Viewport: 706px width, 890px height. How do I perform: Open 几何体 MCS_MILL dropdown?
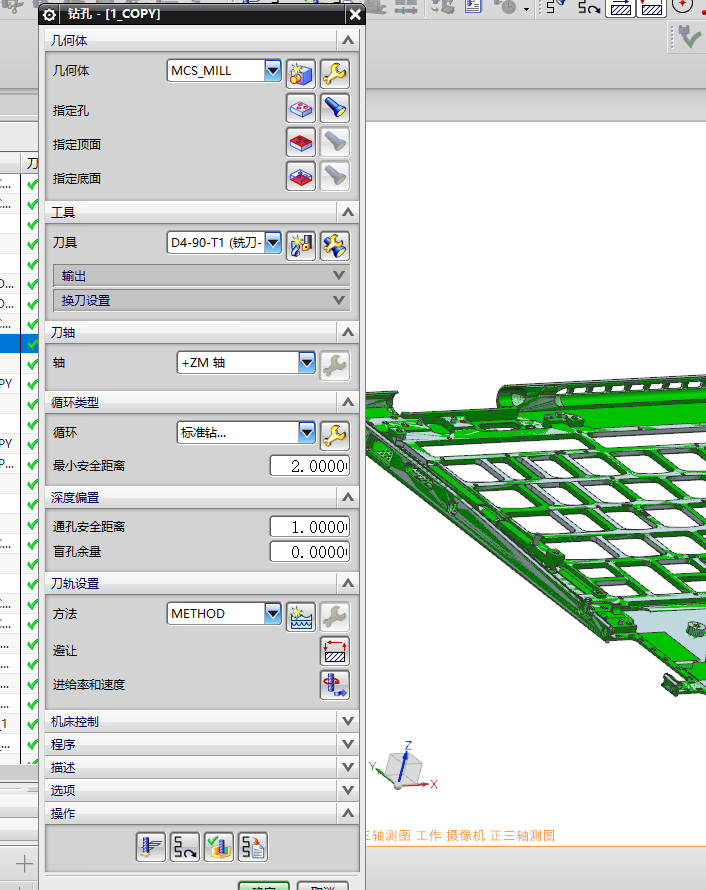pyautogui.click(x=273, y=70)
